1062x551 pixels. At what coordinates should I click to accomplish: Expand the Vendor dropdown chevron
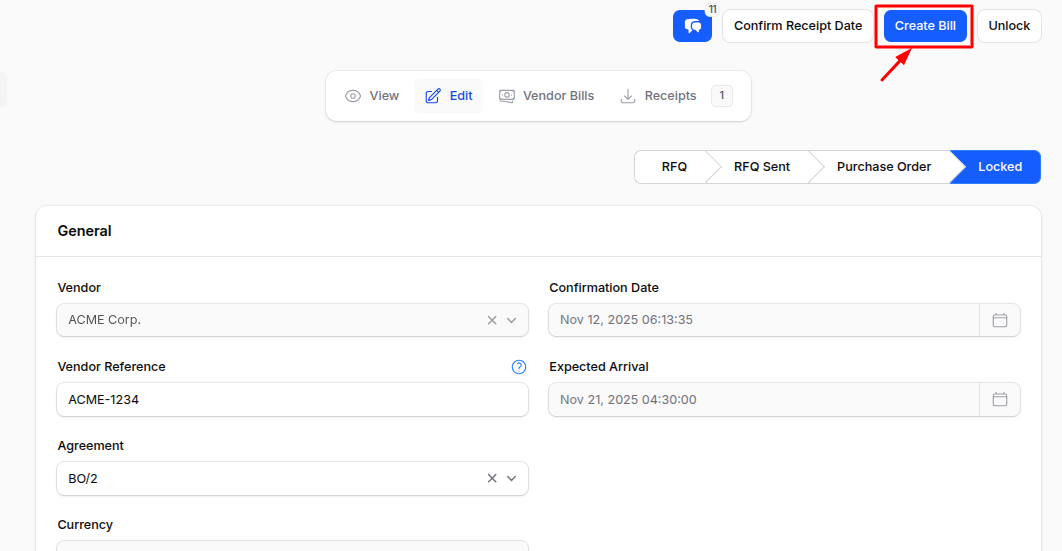pos(511,320)
